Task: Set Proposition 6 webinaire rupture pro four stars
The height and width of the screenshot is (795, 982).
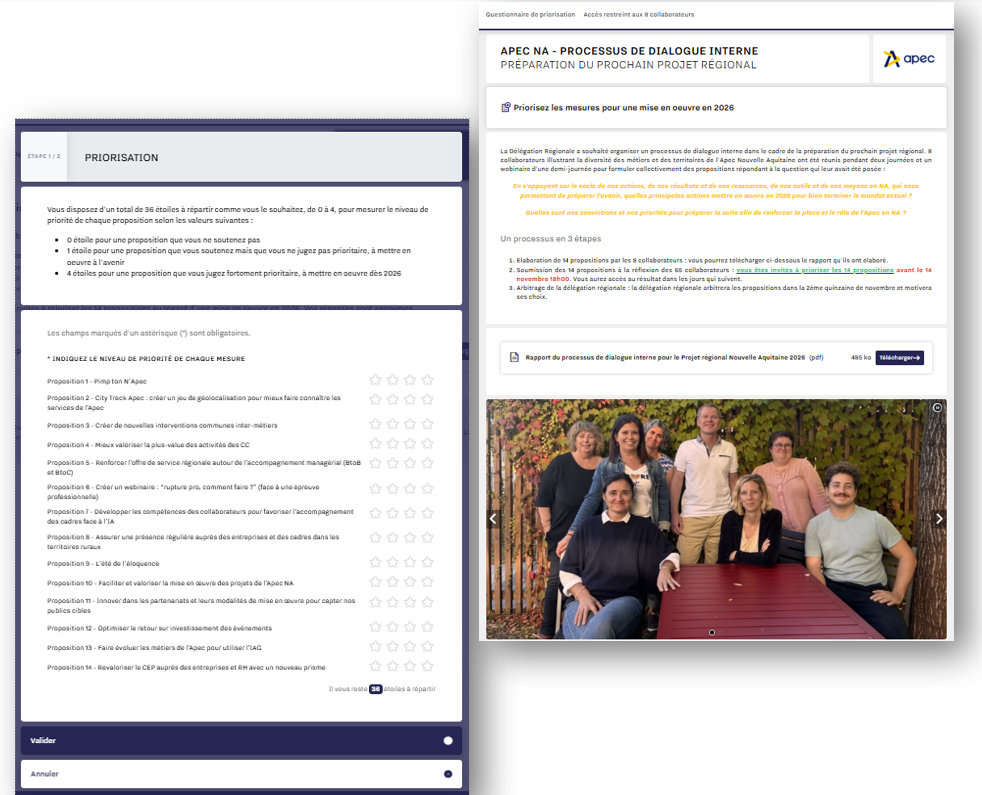Action: (427, 488)
